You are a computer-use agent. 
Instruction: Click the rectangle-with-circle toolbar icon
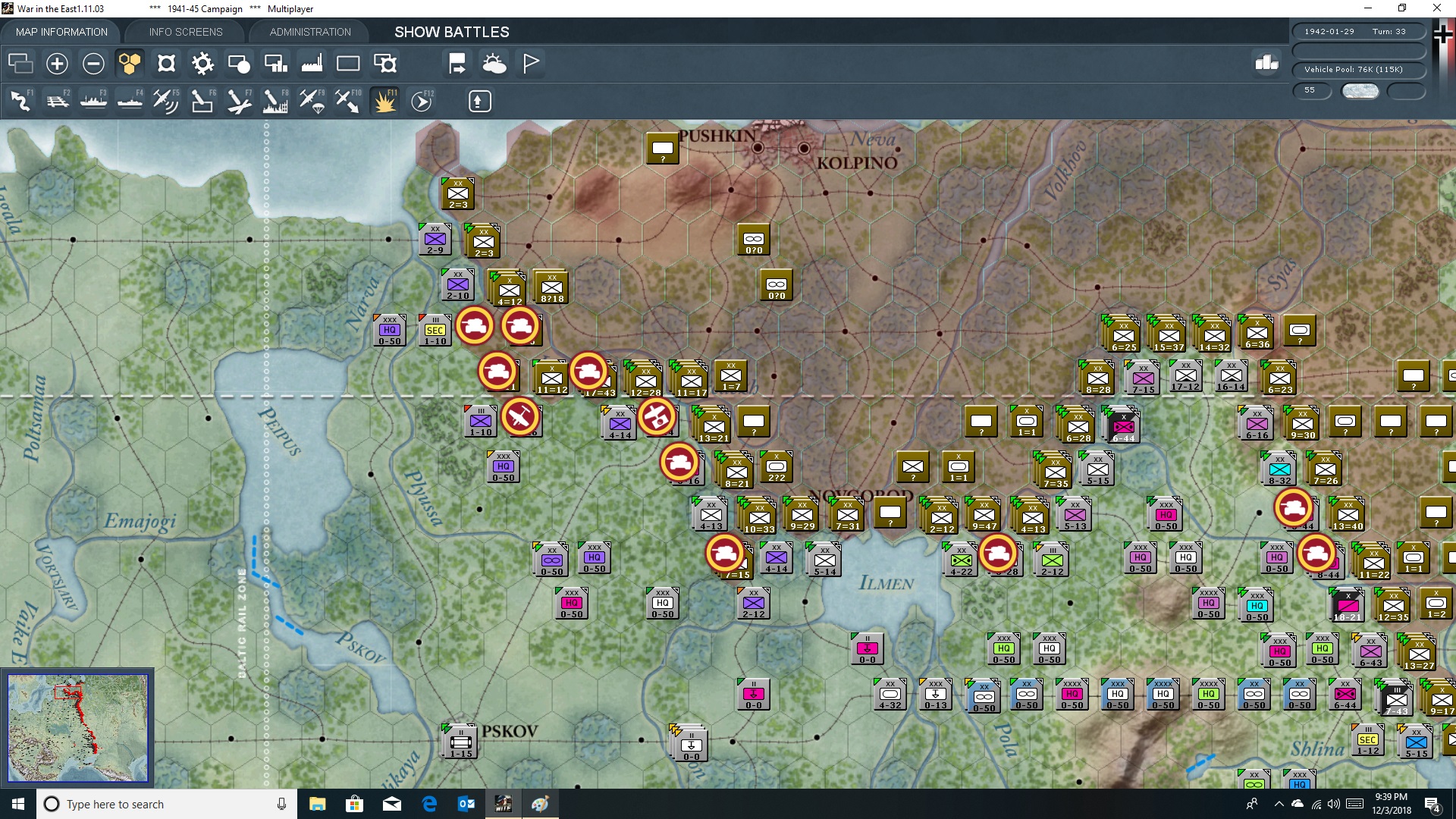tap(239, 64)
